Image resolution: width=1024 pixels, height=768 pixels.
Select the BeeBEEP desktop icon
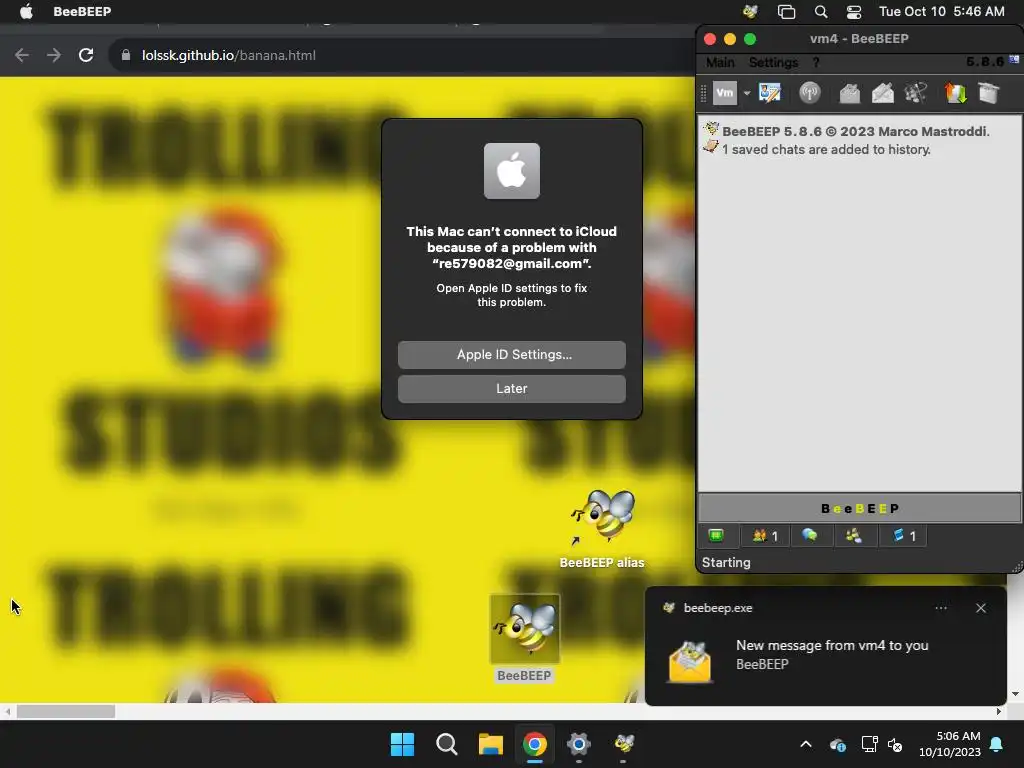click(x=524, y=639)
